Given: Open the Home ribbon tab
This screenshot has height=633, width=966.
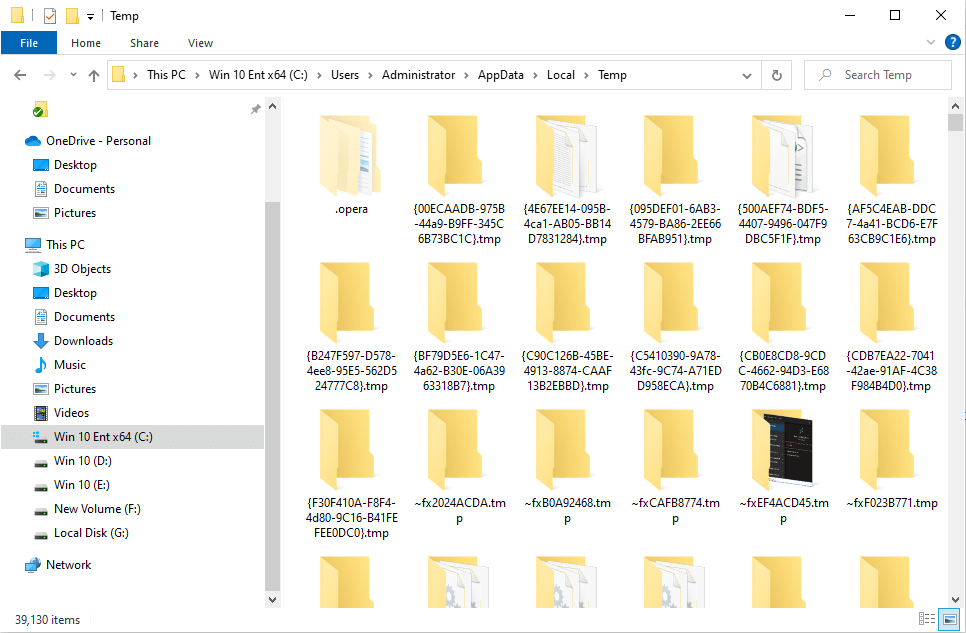Looking at the screenshot, I should point(86,43).
